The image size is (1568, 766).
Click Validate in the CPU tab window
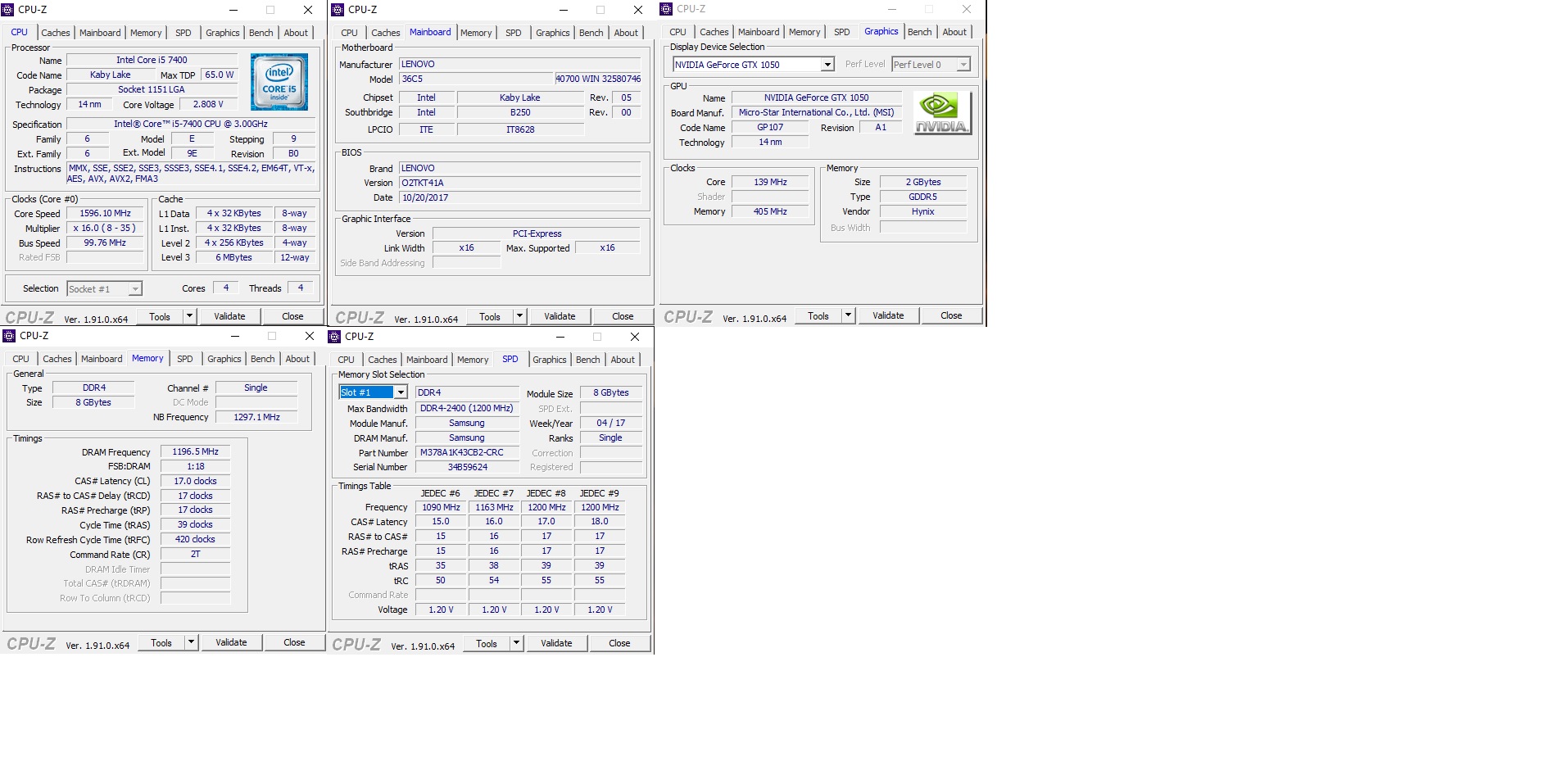coord(229,316)
